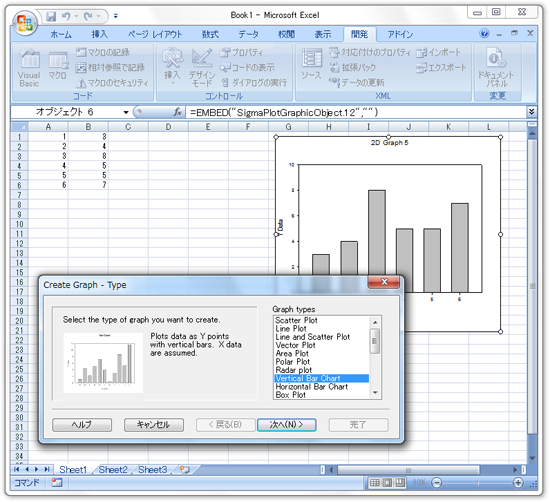Switch to 校閲 tab
The image size is (550, 502).
pos(286,34)
